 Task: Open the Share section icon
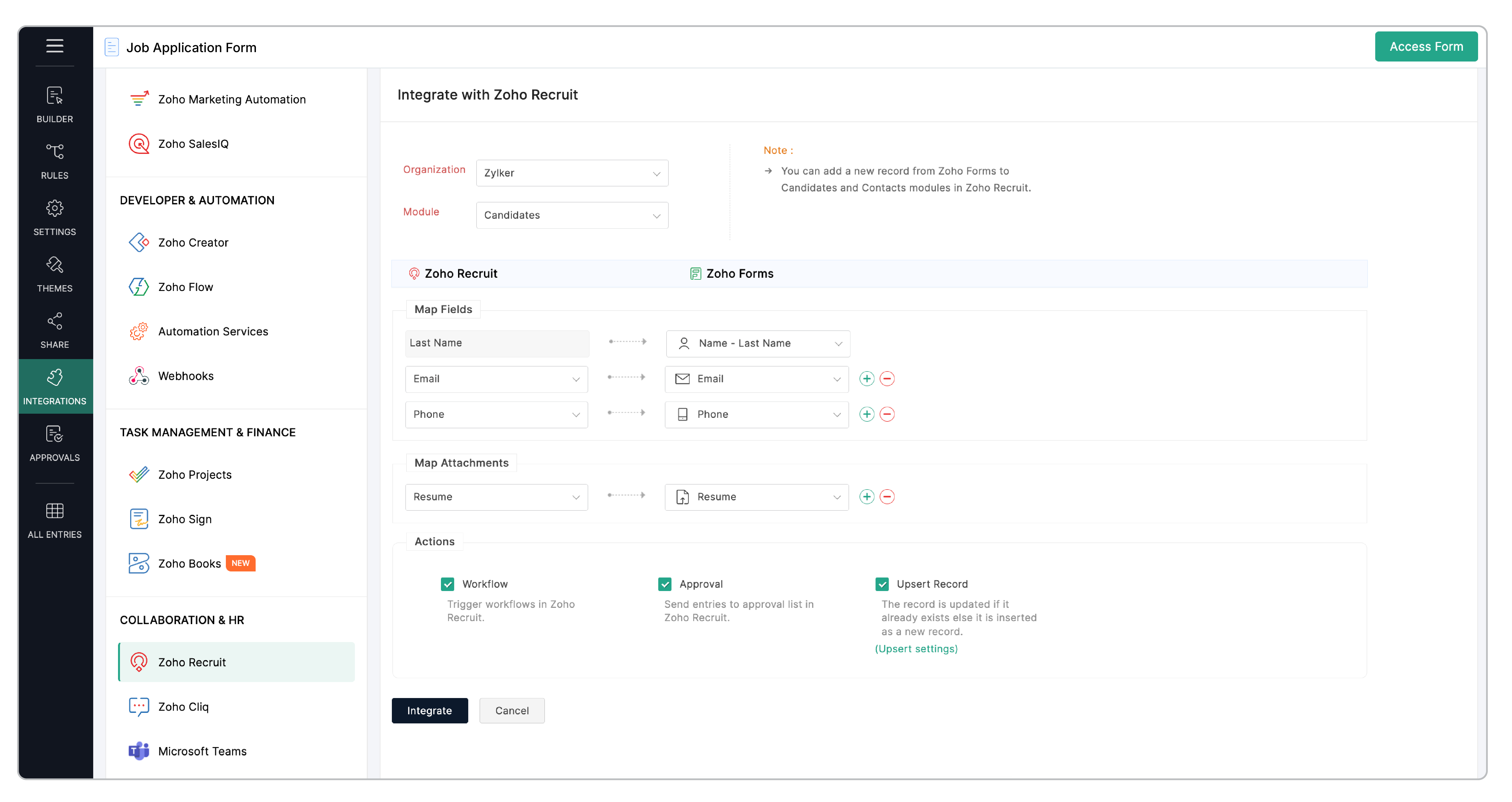click(x=55, y=330)
